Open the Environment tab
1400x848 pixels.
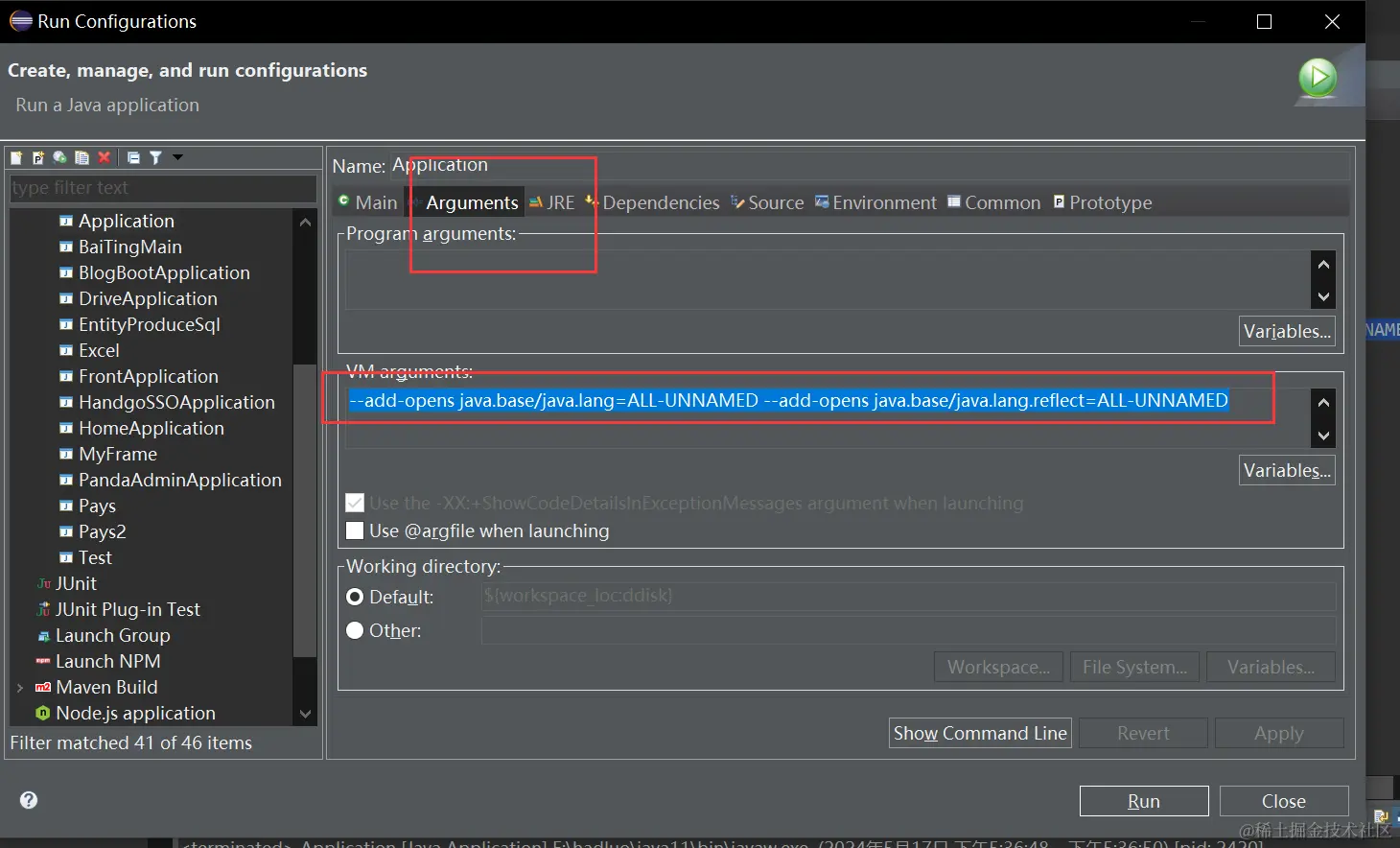(x=875, y=202)
